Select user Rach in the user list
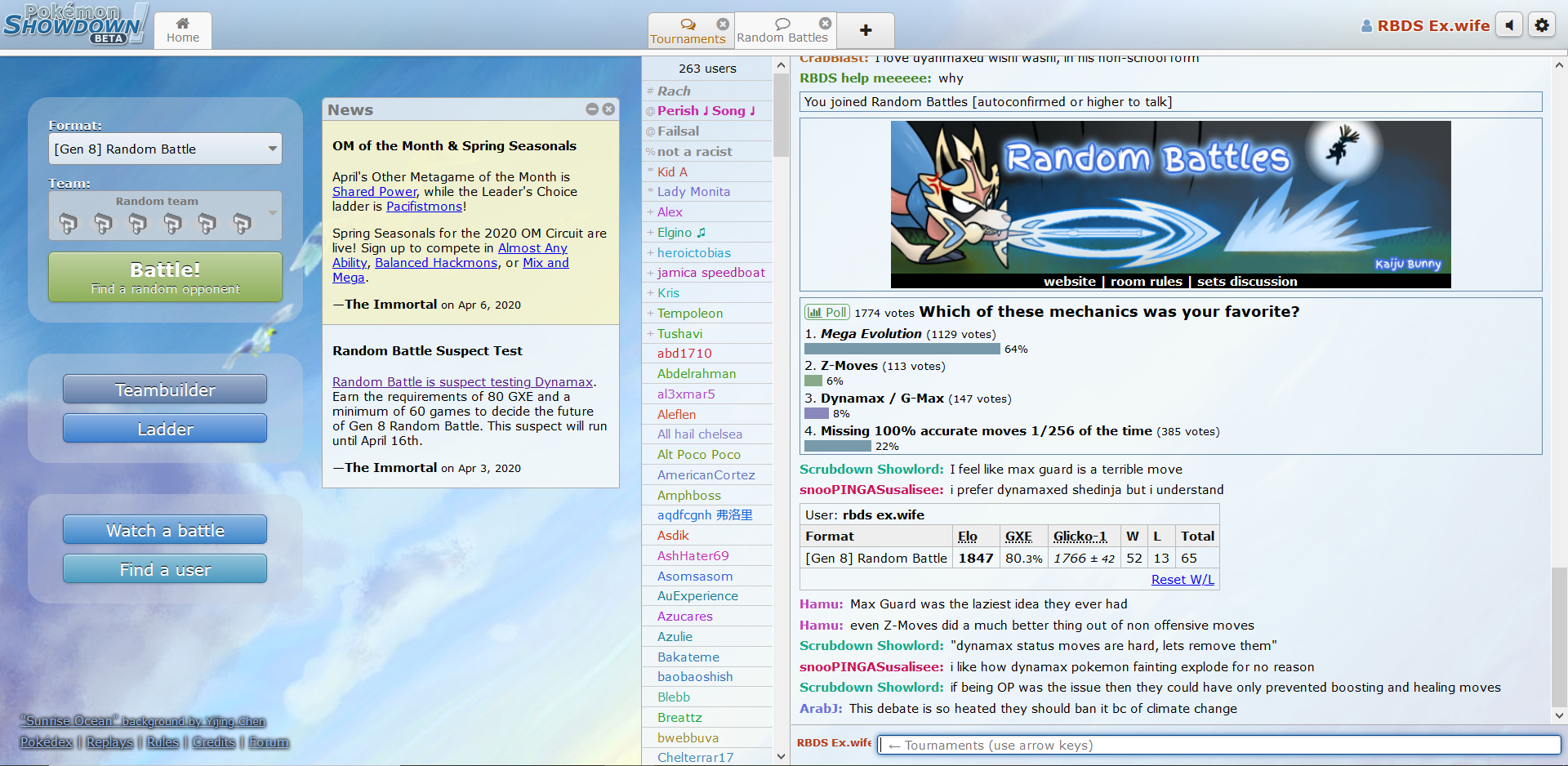 pos(707,91)
